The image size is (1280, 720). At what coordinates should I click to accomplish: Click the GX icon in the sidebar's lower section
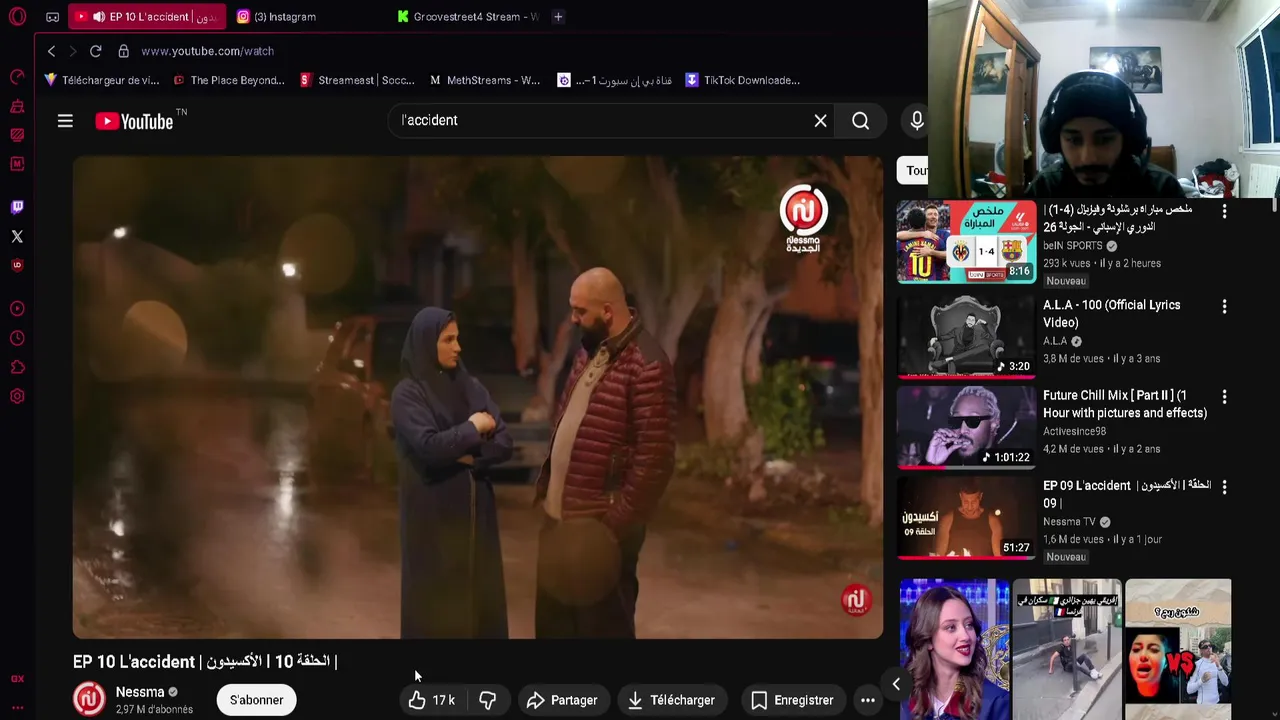[17, 678]
